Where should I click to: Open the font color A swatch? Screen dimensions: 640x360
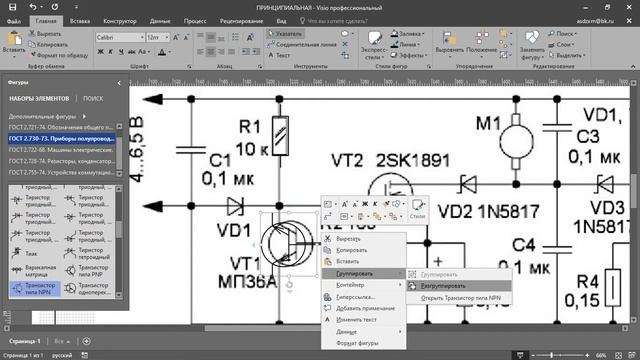[x=162, y=52]
